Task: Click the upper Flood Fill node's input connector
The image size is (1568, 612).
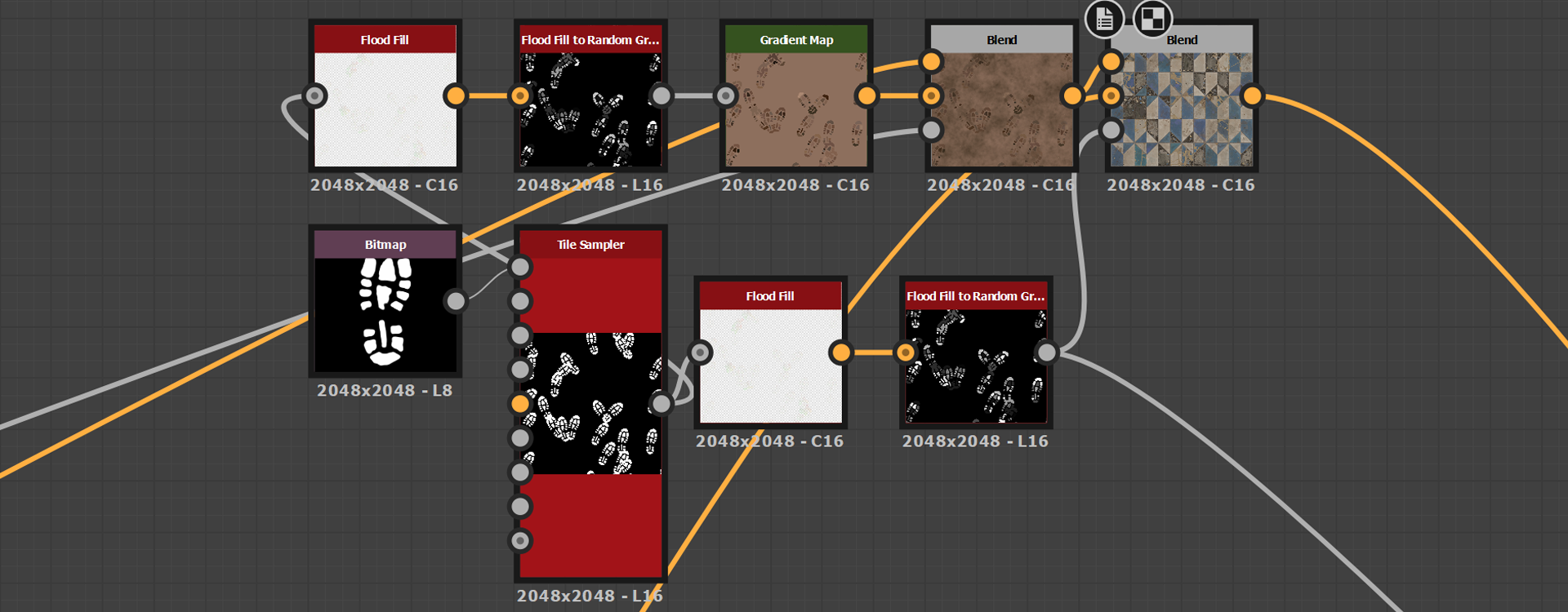Action: (x=315, y=96)
